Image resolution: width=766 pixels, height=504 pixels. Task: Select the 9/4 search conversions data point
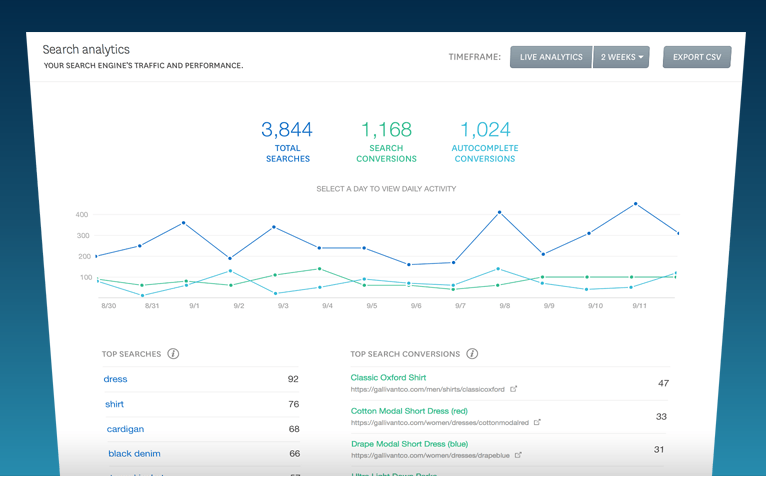(x=319, y=269)
